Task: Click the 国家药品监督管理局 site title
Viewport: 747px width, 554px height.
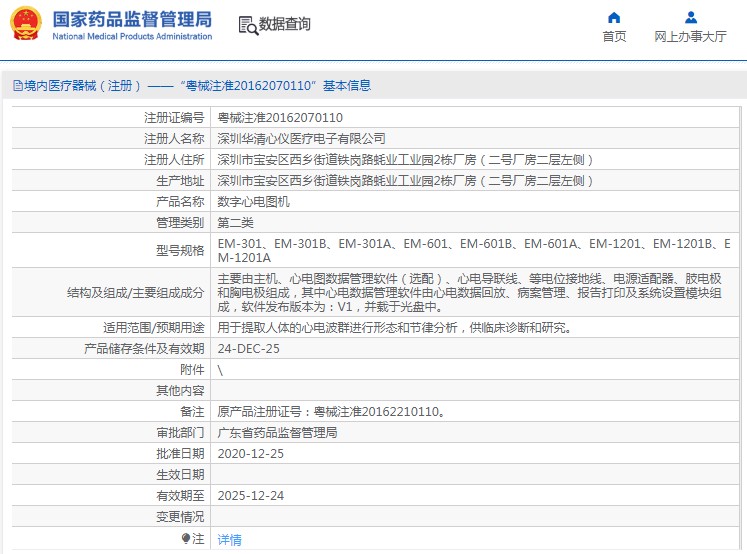Action: pos(131,19)
